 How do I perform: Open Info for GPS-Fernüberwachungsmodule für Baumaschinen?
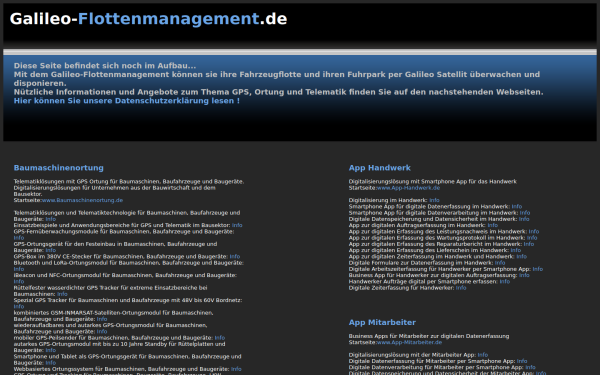[19, 238]
